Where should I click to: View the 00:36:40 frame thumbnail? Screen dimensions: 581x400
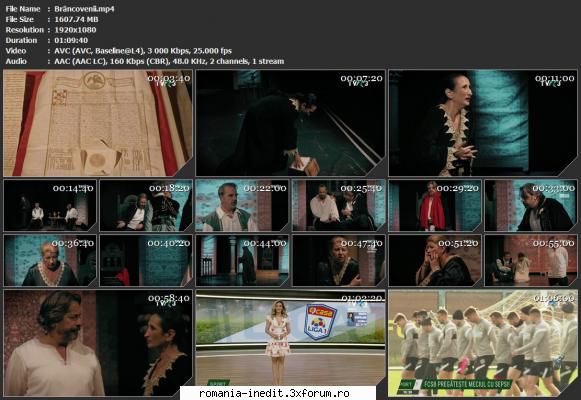50,260
